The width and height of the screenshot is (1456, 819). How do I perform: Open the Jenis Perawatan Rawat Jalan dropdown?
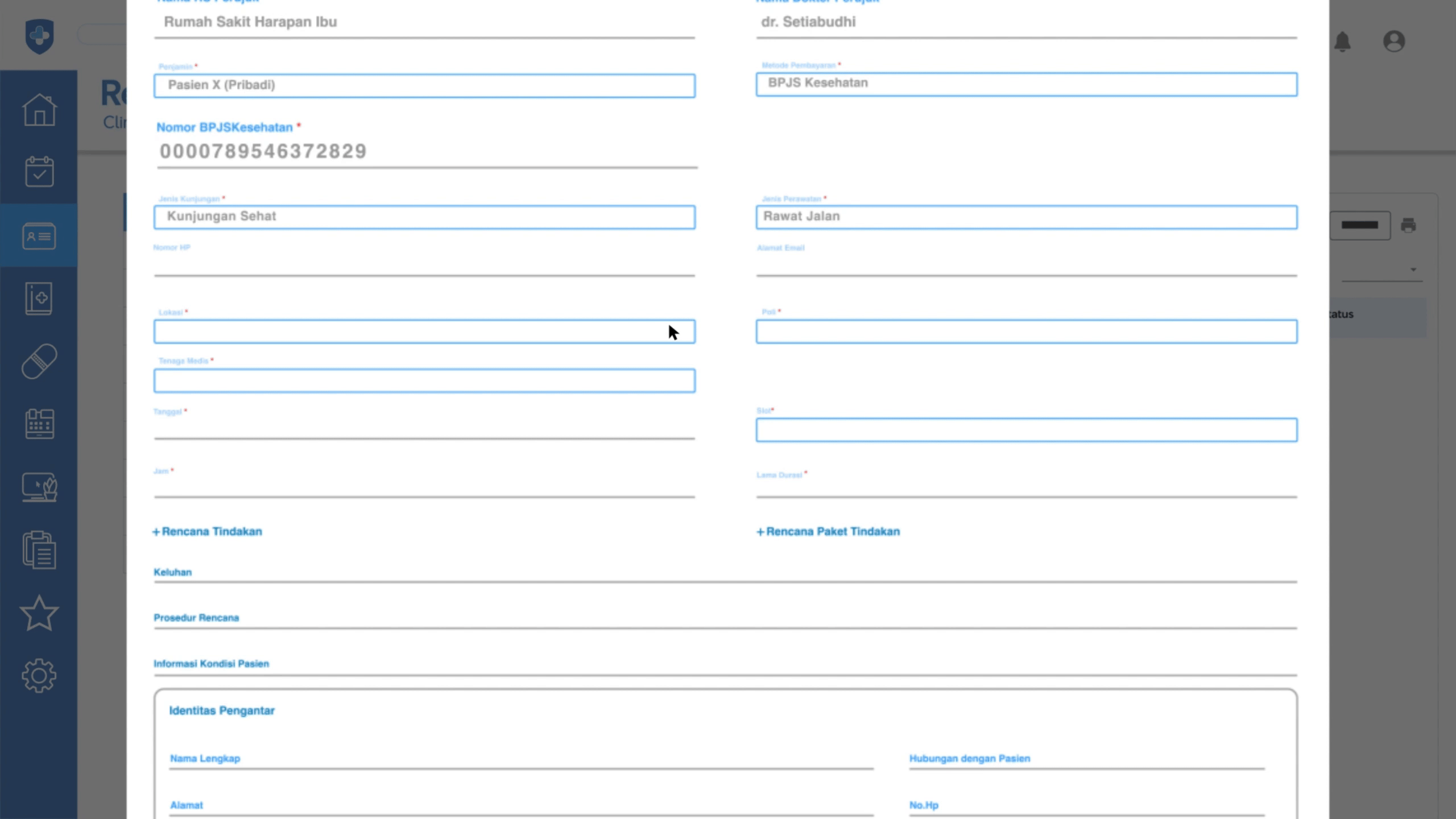pyautogui.click(x=1026, y=217)
